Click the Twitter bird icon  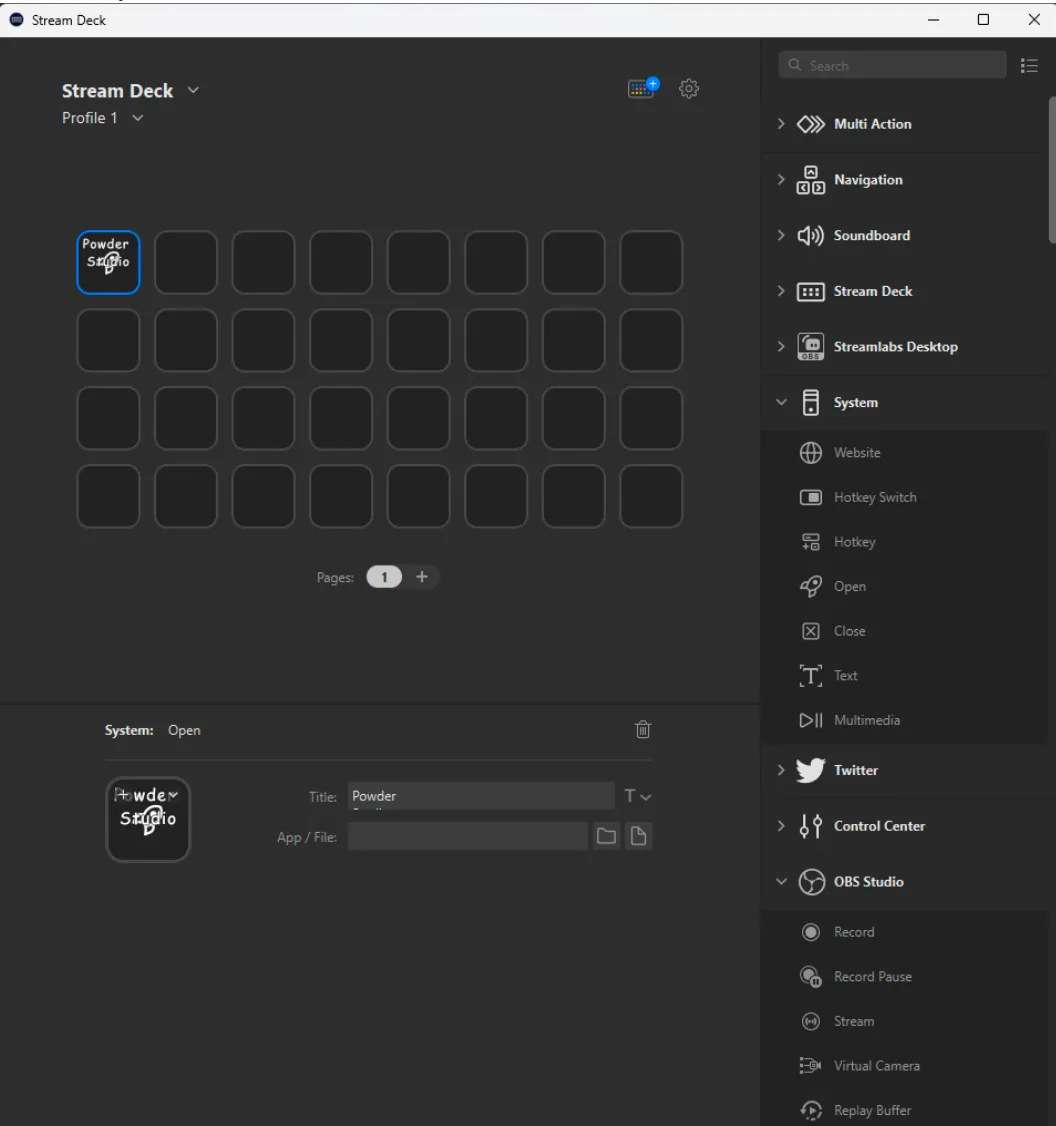tap(810, 771)
